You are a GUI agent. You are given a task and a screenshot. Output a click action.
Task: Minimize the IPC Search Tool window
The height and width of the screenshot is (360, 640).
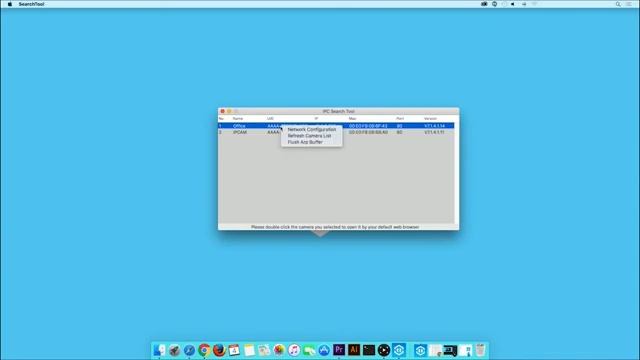[x=229, y=111]
